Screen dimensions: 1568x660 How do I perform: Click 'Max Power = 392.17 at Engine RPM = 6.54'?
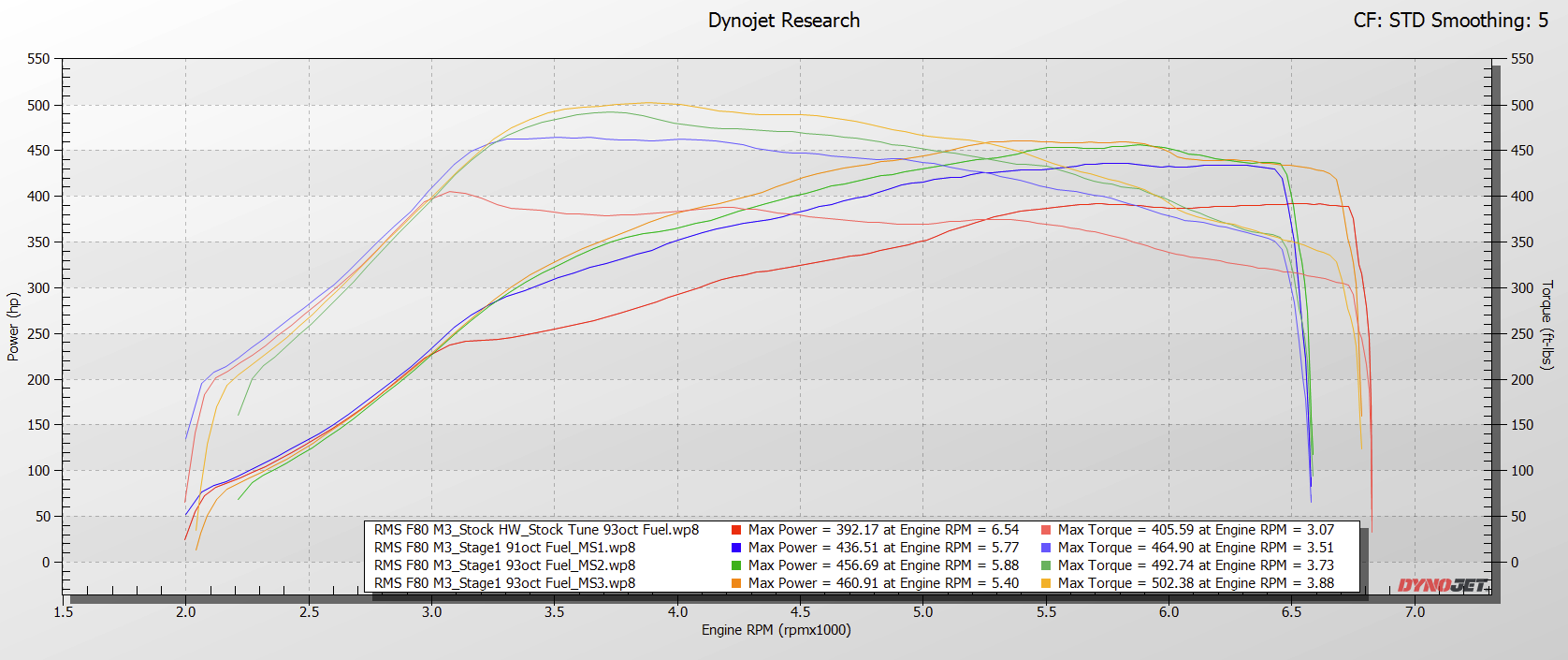883,530
